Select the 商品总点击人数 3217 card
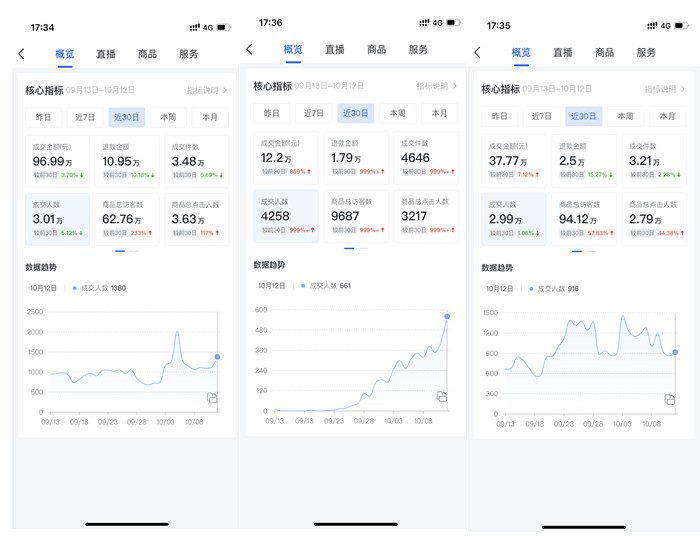The image size is (700, 536). (x=426, y=216)
